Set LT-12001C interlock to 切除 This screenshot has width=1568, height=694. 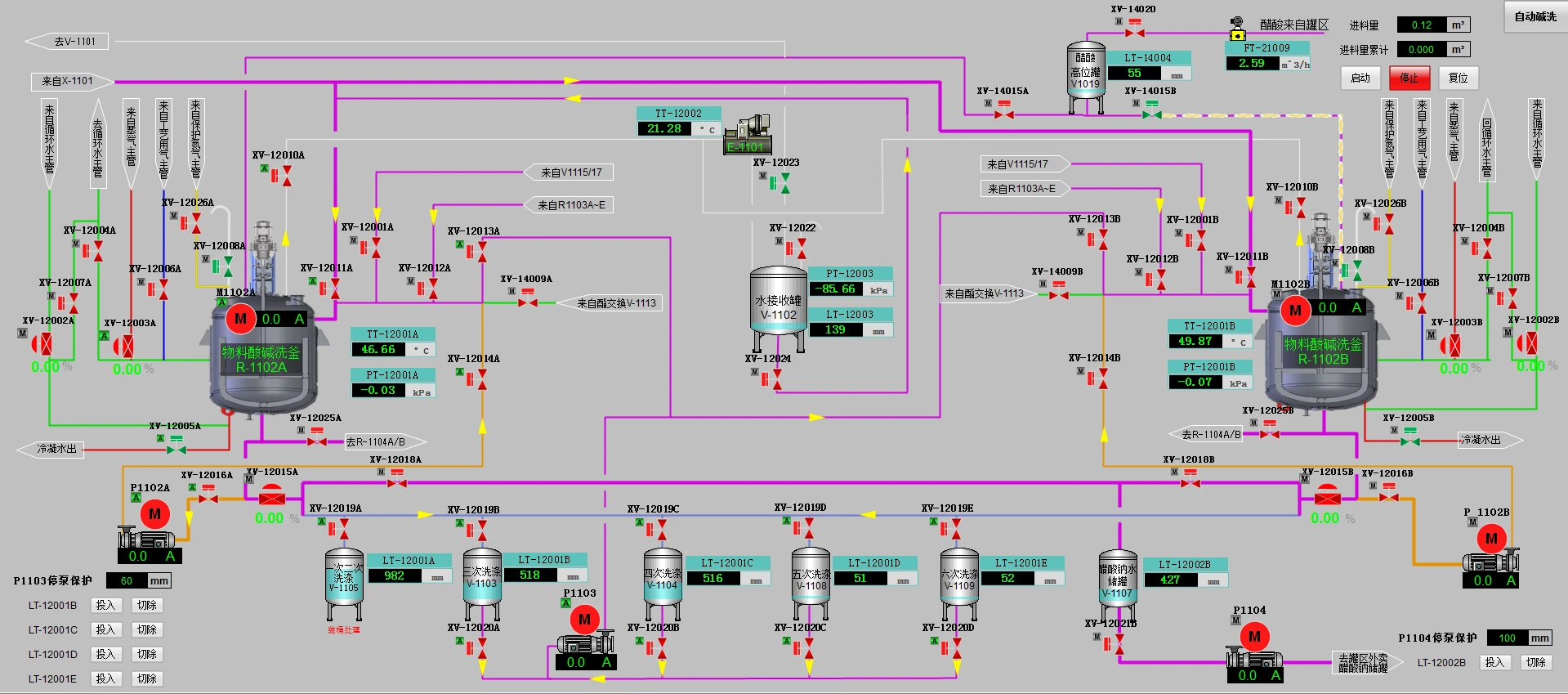tap(147, 630)
